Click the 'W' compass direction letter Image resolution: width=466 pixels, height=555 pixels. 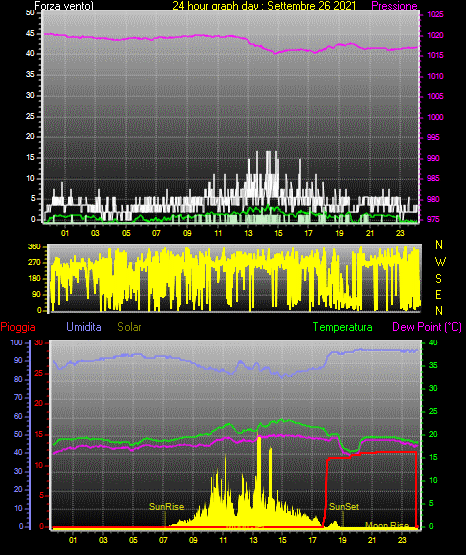tap(440, 262)
